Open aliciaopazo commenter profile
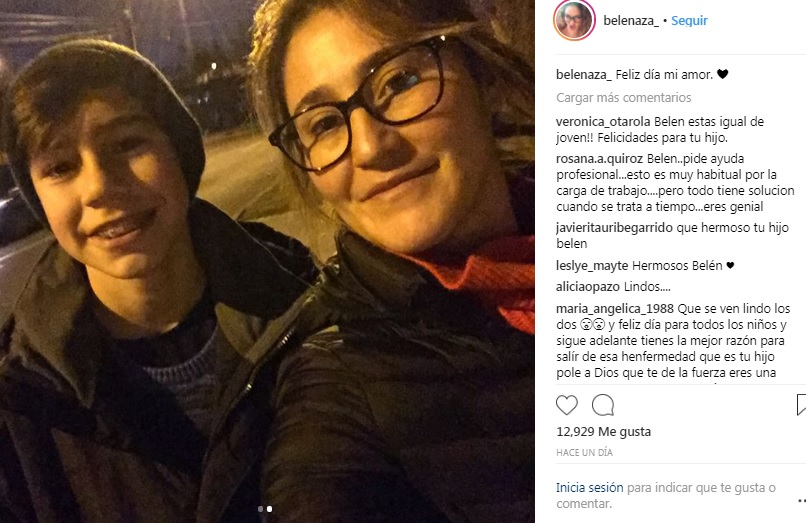The height and width of the screenshot is (523, 806). 588,287
